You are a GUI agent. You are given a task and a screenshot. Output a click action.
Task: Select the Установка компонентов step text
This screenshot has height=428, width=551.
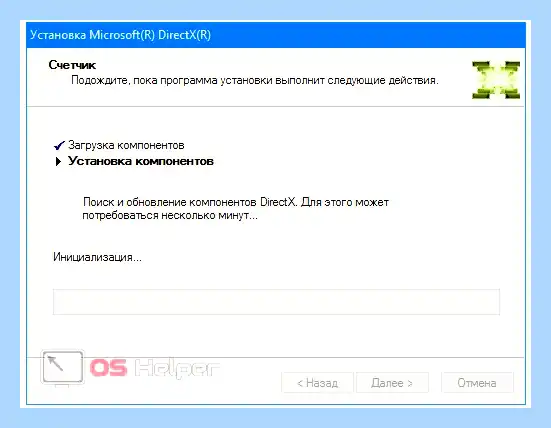tap(141, 161)
